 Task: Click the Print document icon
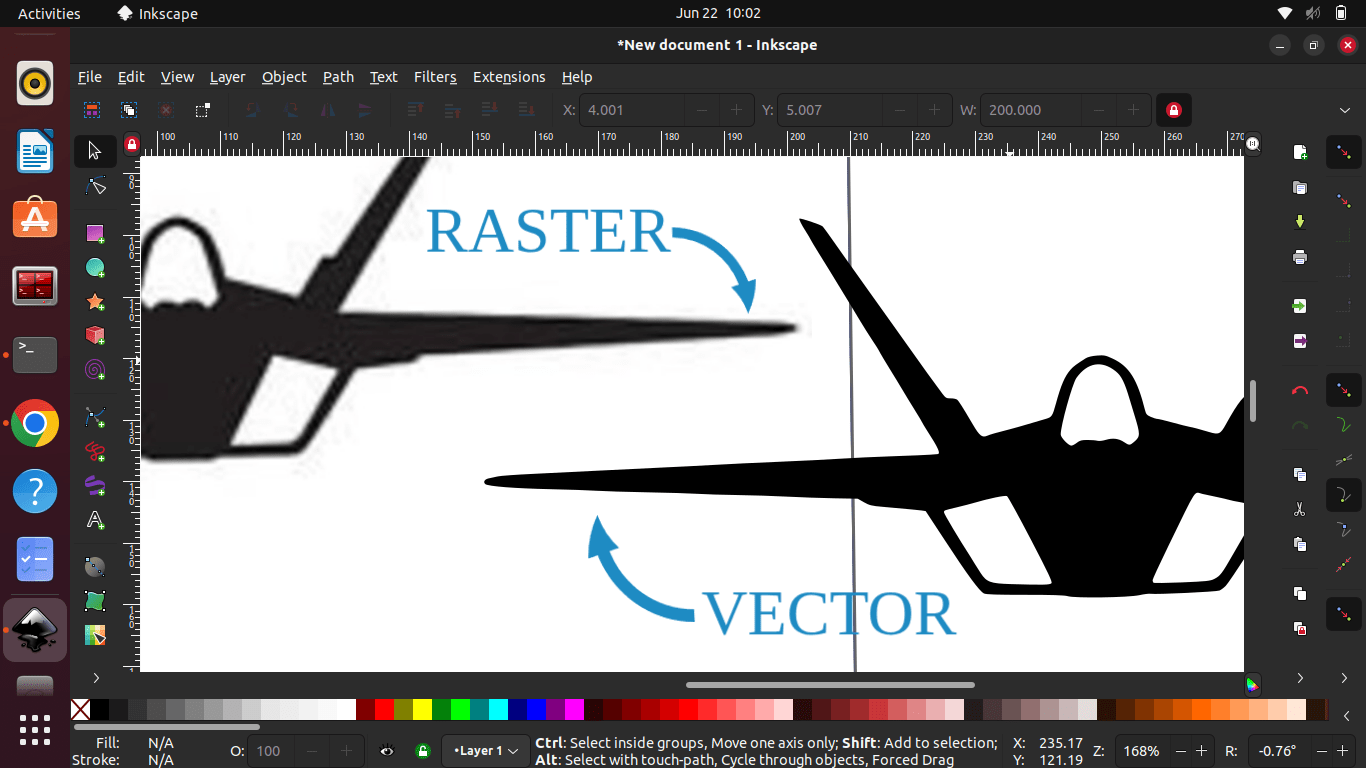point(1299,257)
